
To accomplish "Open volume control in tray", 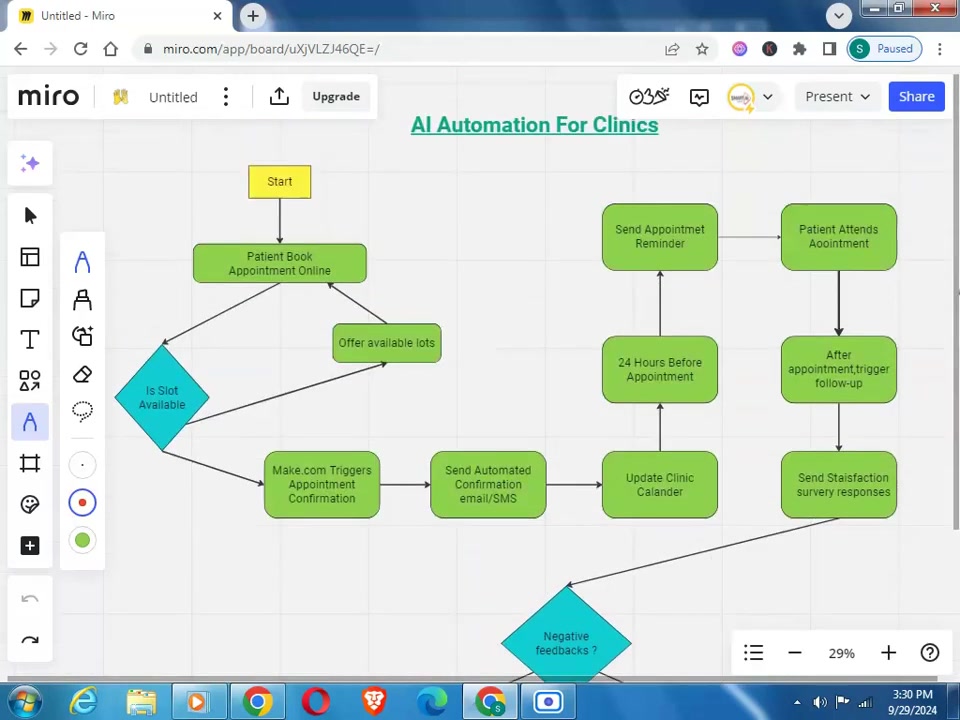I will [x=820, y=702].
